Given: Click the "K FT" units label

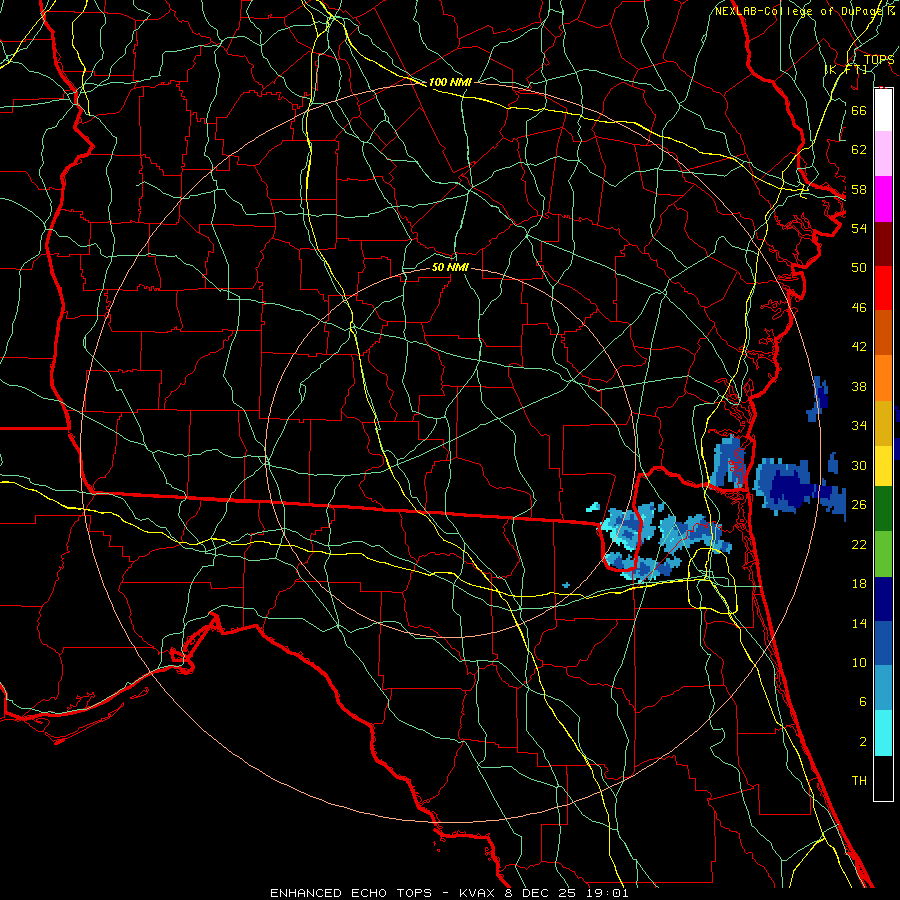Looking at the screenshot, I should [x=846, y=69].
